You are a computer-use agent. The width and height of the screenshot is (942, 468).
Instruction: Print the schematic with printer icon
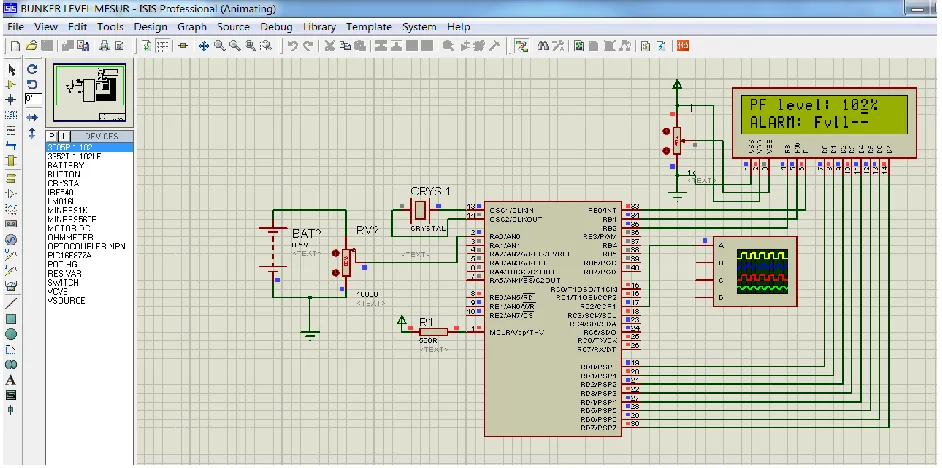coord(104,46)
